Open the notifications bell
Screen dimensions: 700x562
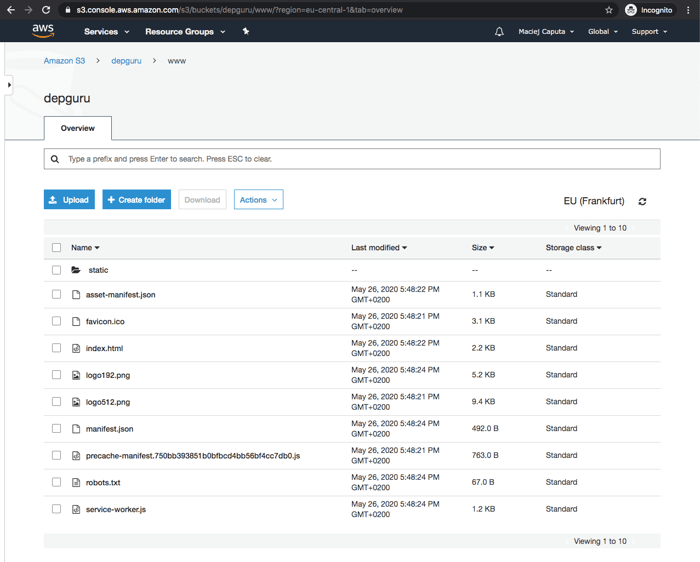point(499,32)
